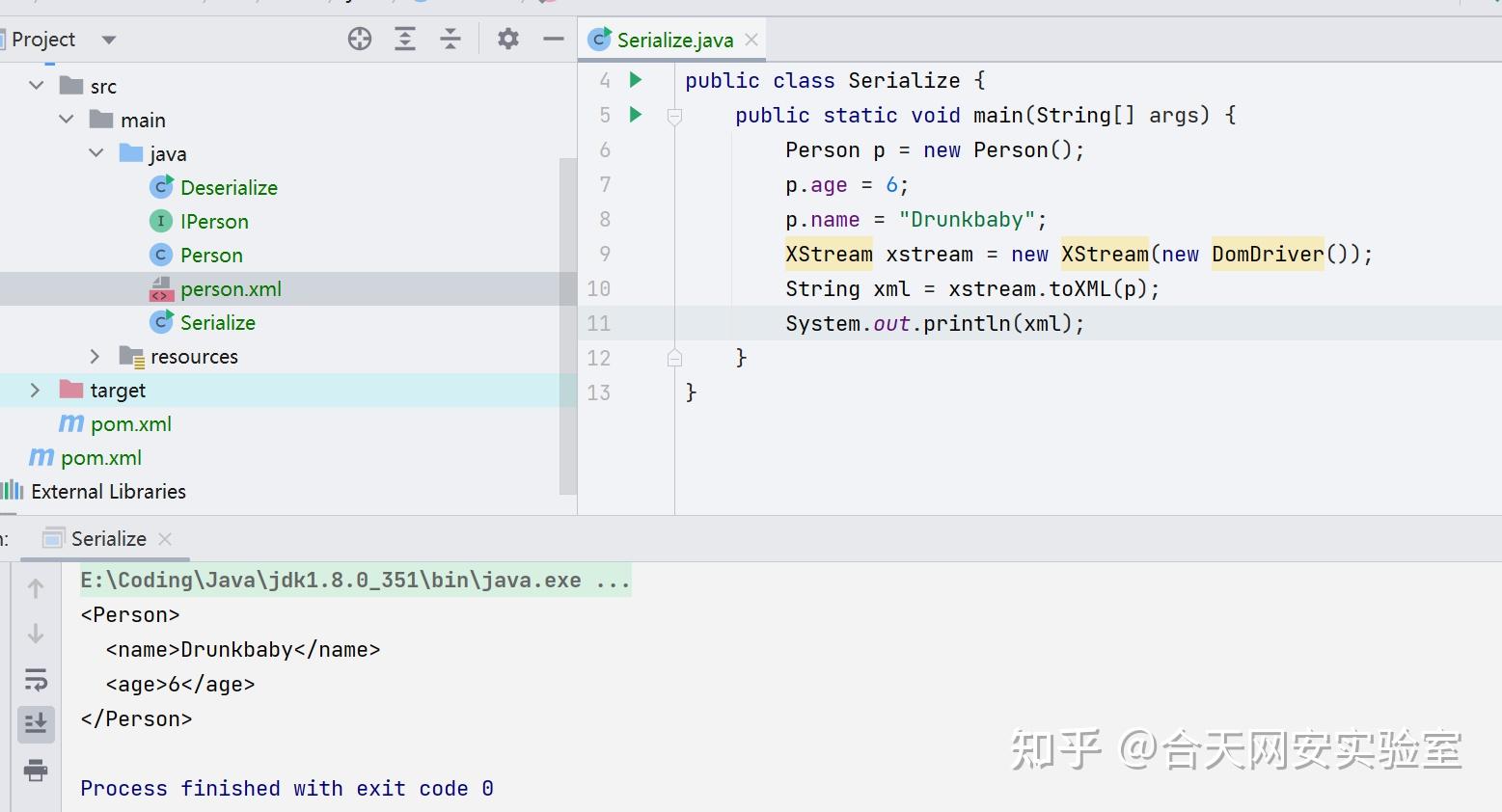
Task: Collapse the src folder
Action: [36, 85]
